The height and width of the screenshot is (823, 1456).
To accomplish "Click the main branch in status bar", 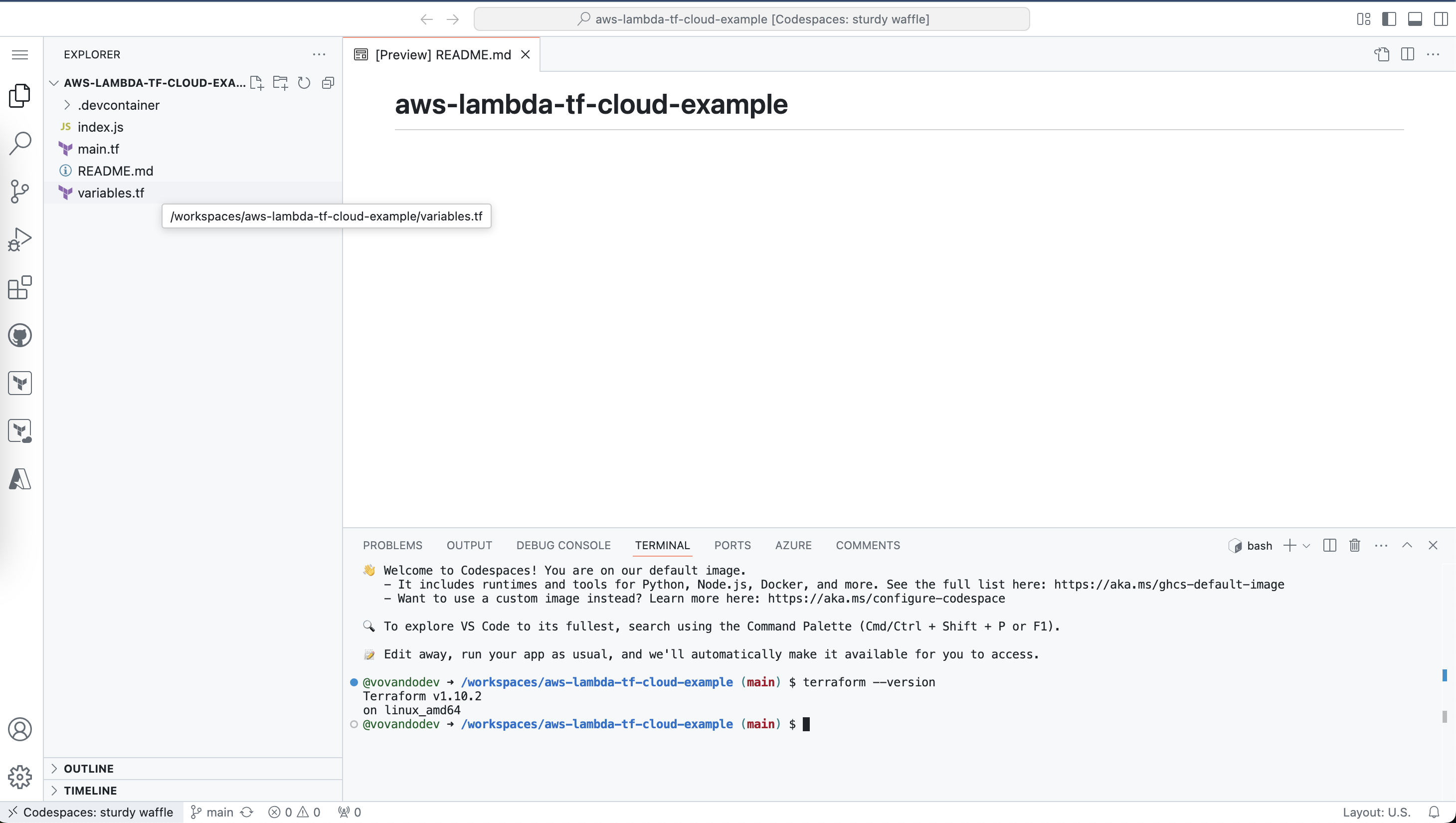I will click(x=212, y=812).
